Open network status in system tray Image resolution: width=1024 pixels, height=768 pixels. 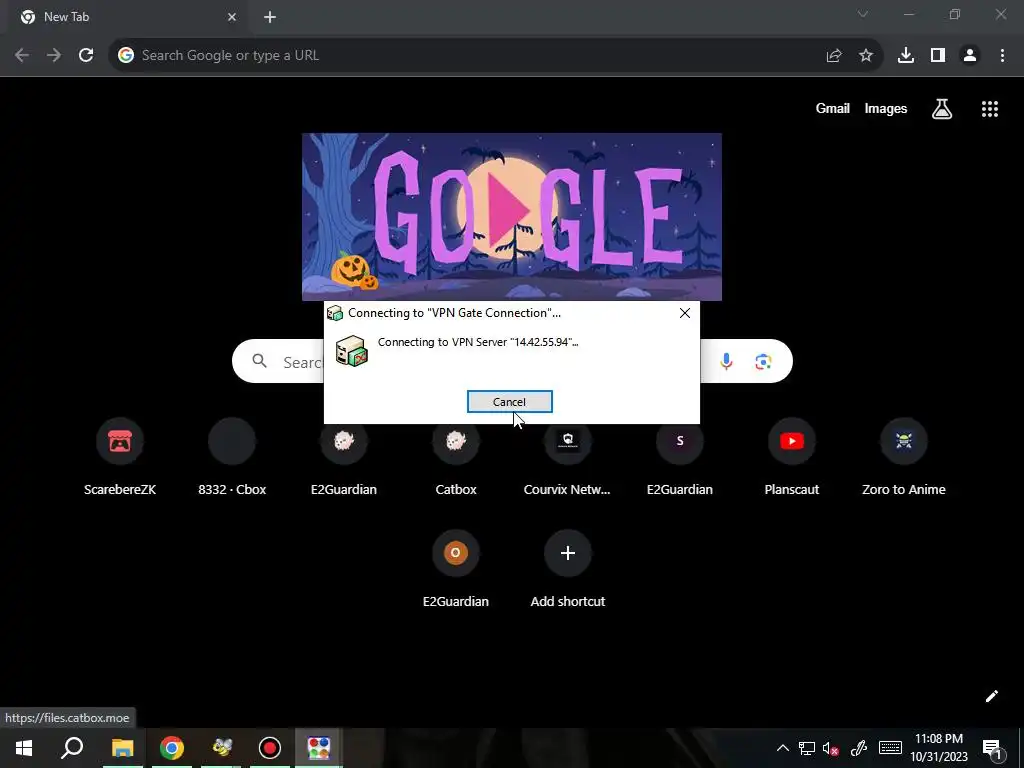(807, 748)
